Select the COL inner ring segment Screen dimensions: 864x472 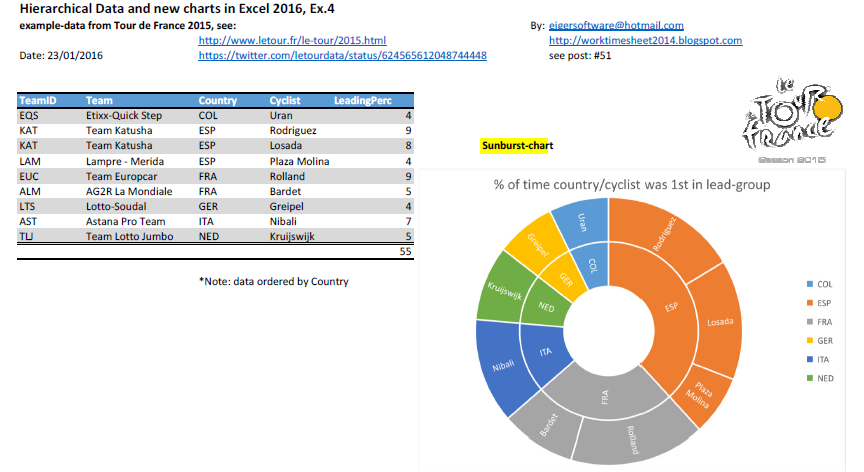coord(592,266)
